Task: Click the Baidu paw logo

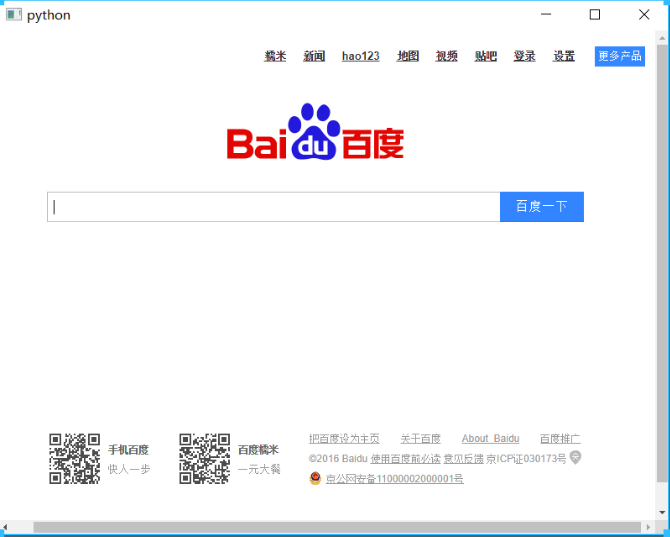Action: (315, 132)
